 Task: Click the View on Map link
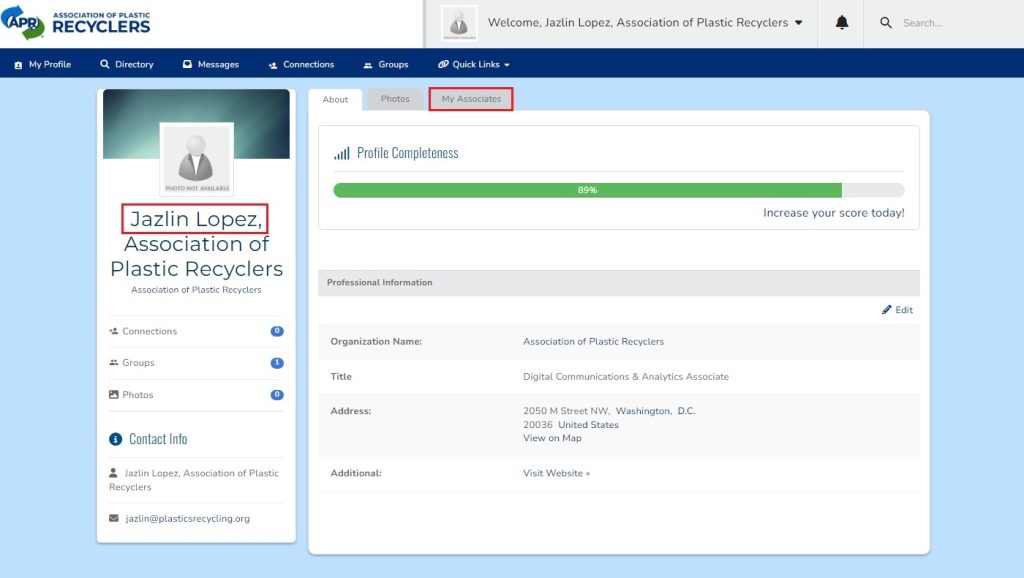coord(552,438)
